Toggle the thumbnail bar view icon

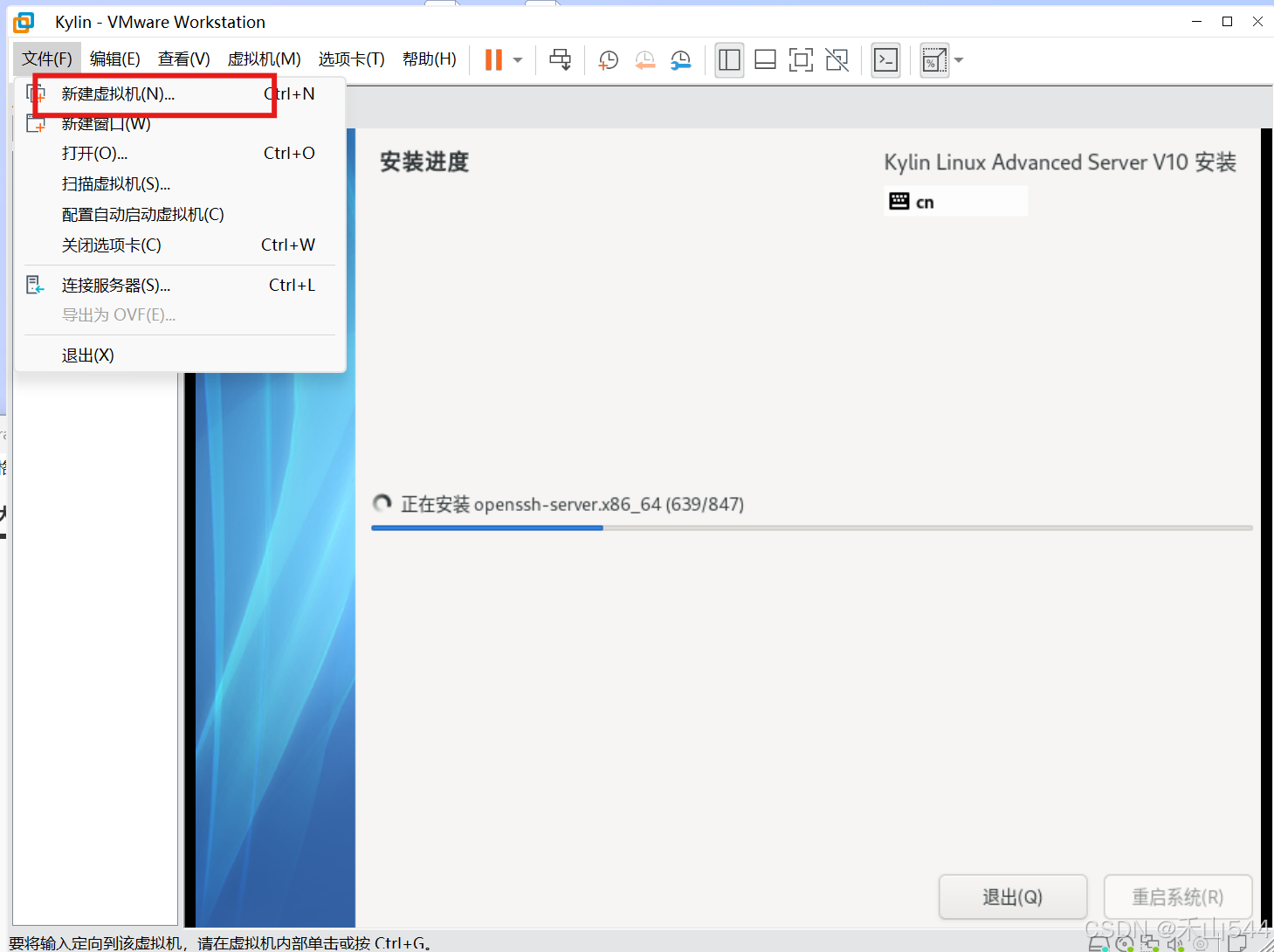[765, 59]
